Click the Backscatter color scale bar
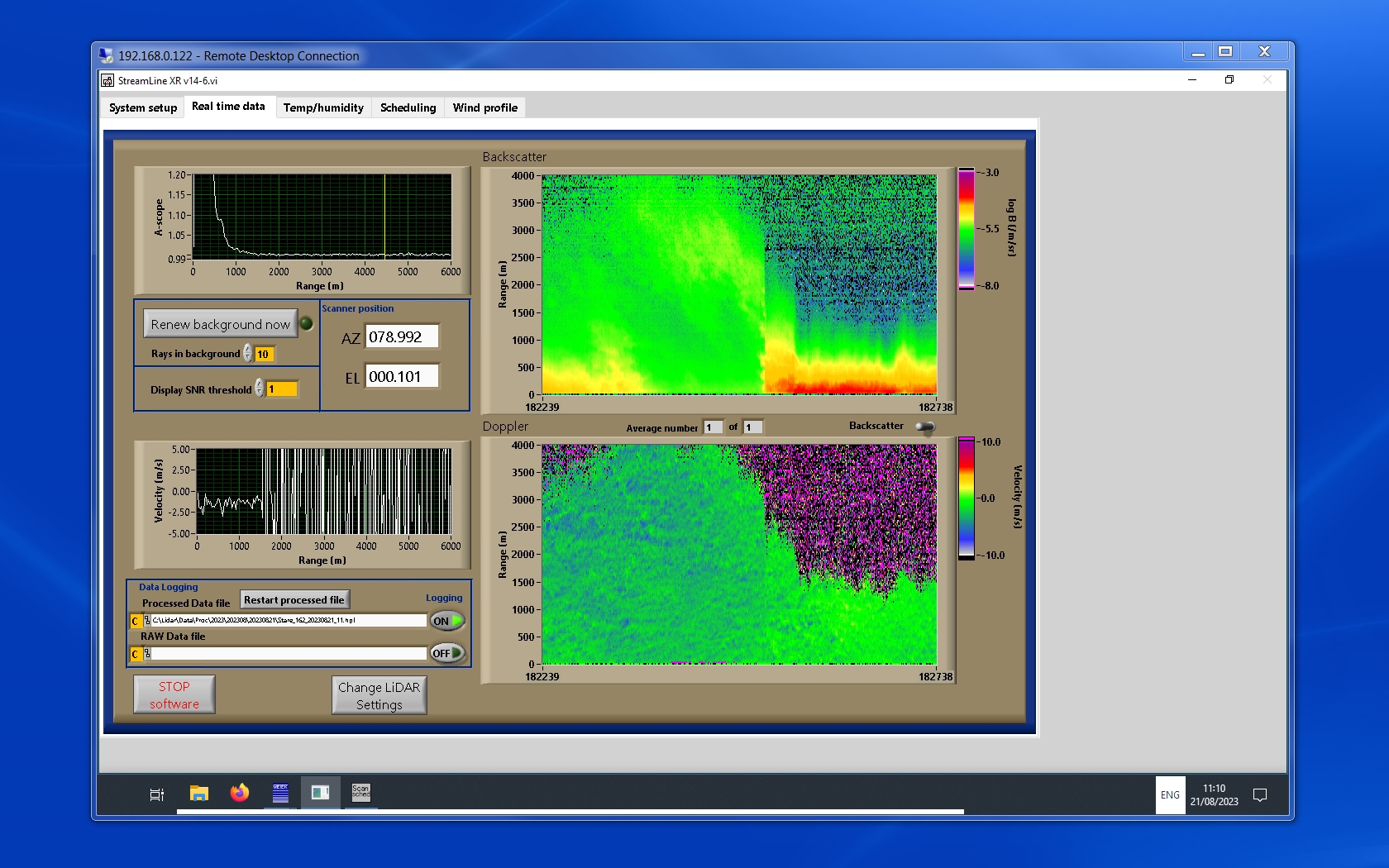 tap(966, 229)
